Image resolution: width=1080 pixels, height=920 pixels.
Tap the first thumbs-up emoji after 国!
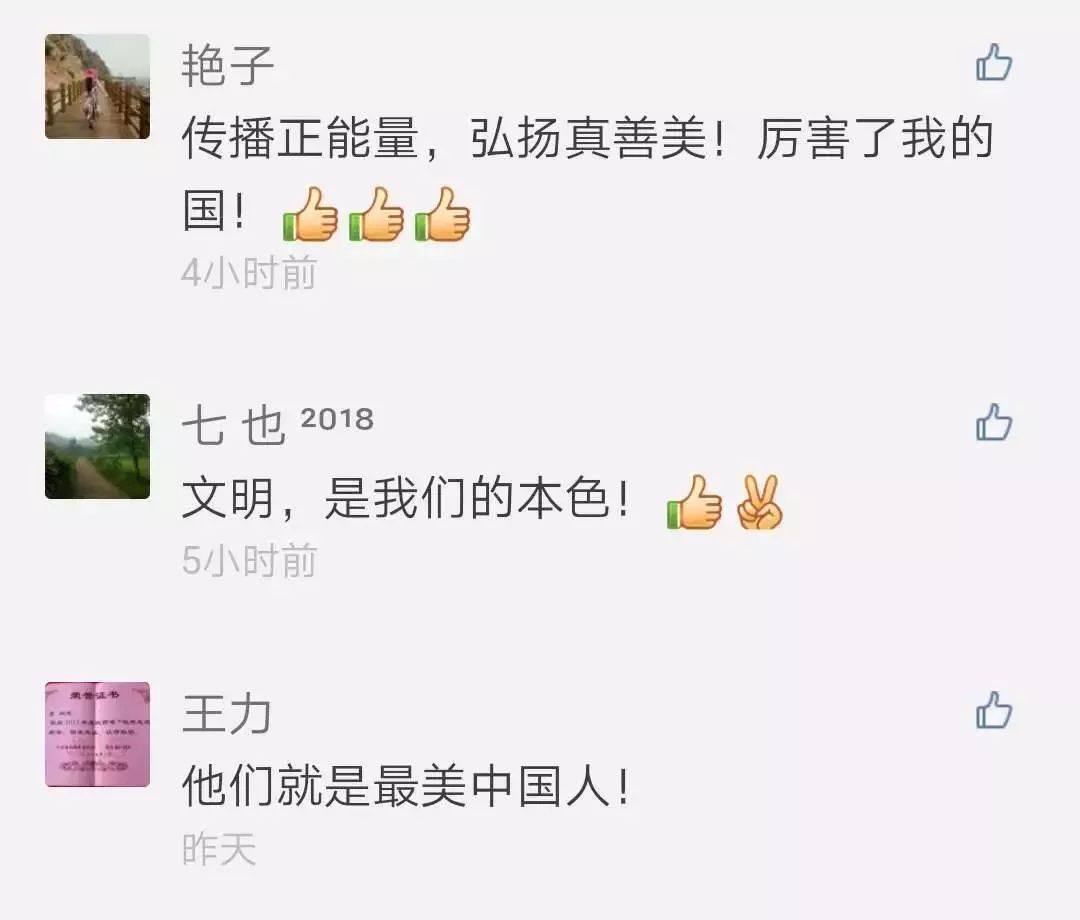[x=311, y=214]
